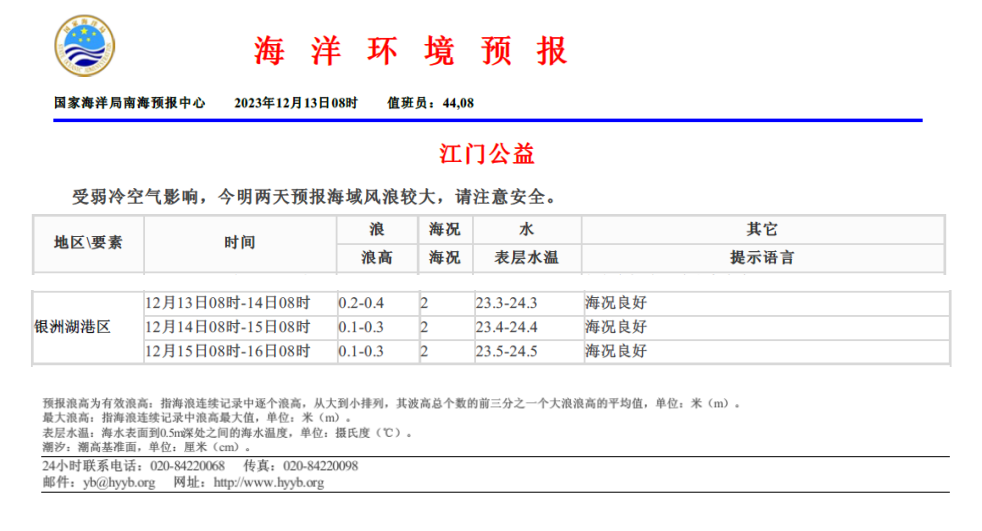
Task: Click the 海洋环境预报 red title
Action: pos(410,50)
